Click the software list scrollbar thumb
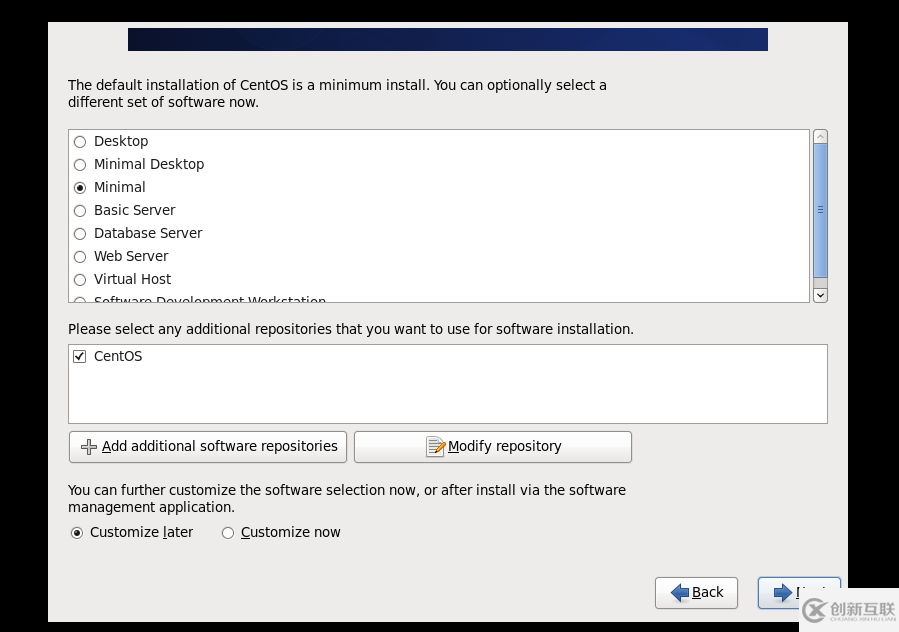 point(820,210)
